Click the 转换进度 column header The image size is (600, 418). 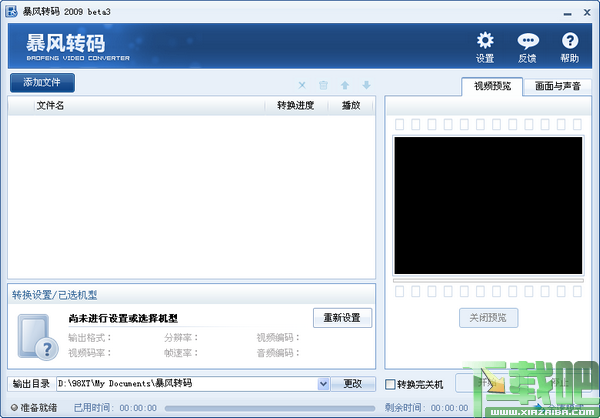(296, 106)
